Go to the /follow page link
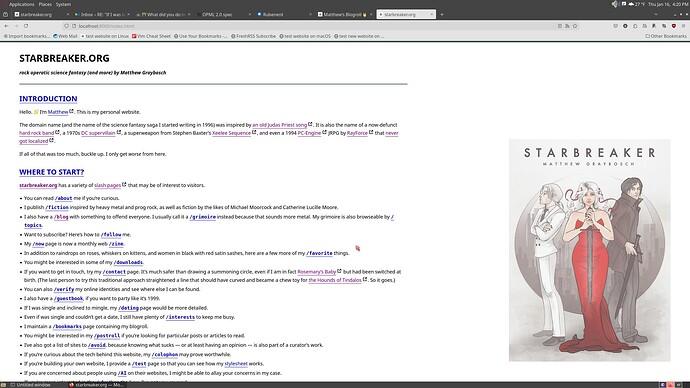The image size is (690, 388). pyautogui.click(x=111, y=234)
